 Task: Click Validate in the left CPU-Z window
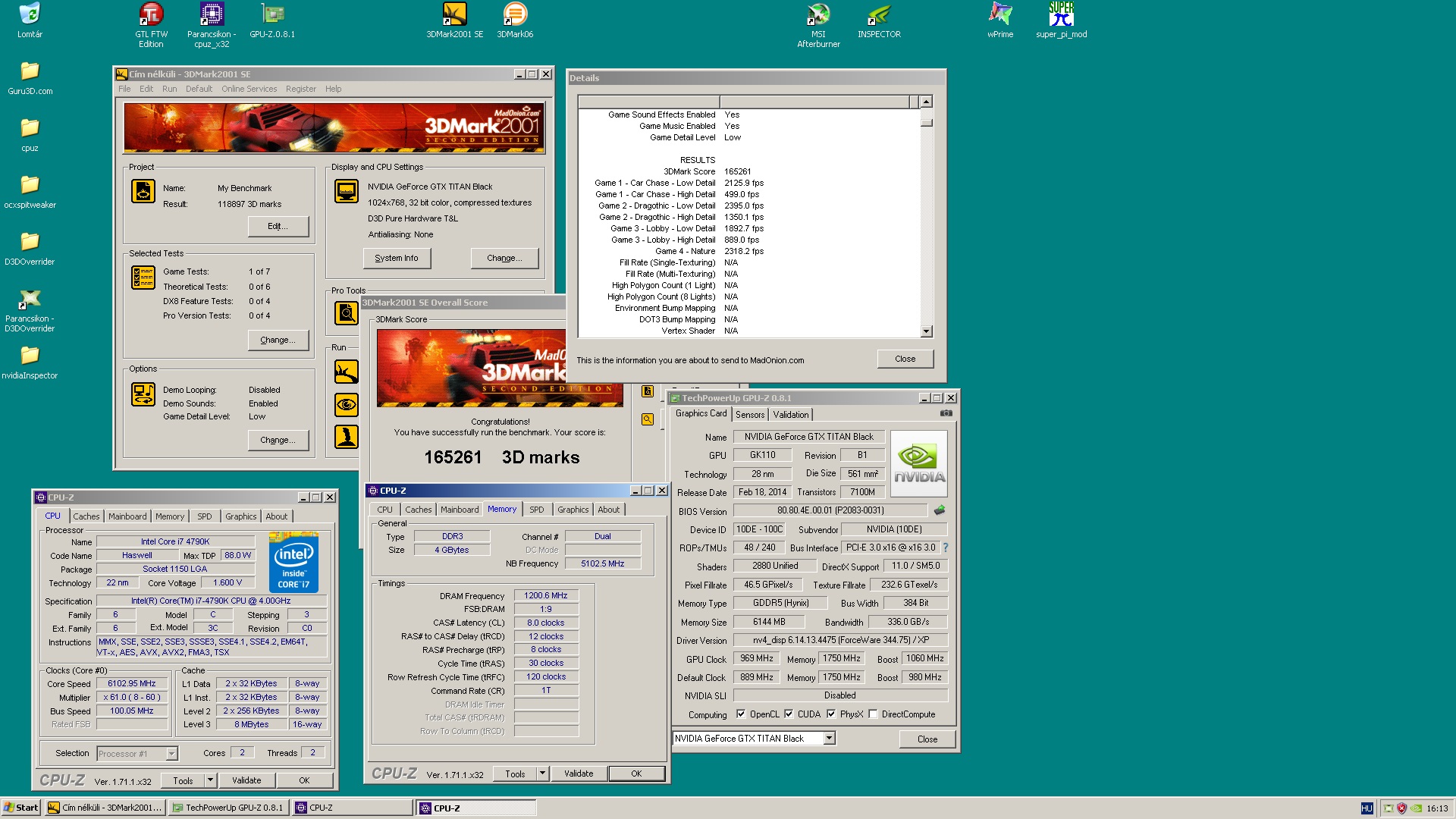click(x=246, y=780)
